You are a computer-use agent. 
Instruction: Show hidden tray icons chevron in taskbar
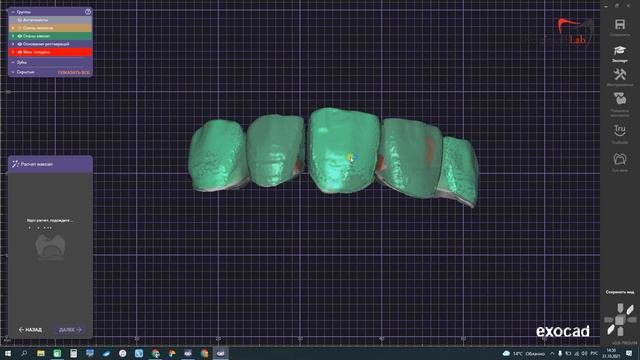tap(552, 353)
